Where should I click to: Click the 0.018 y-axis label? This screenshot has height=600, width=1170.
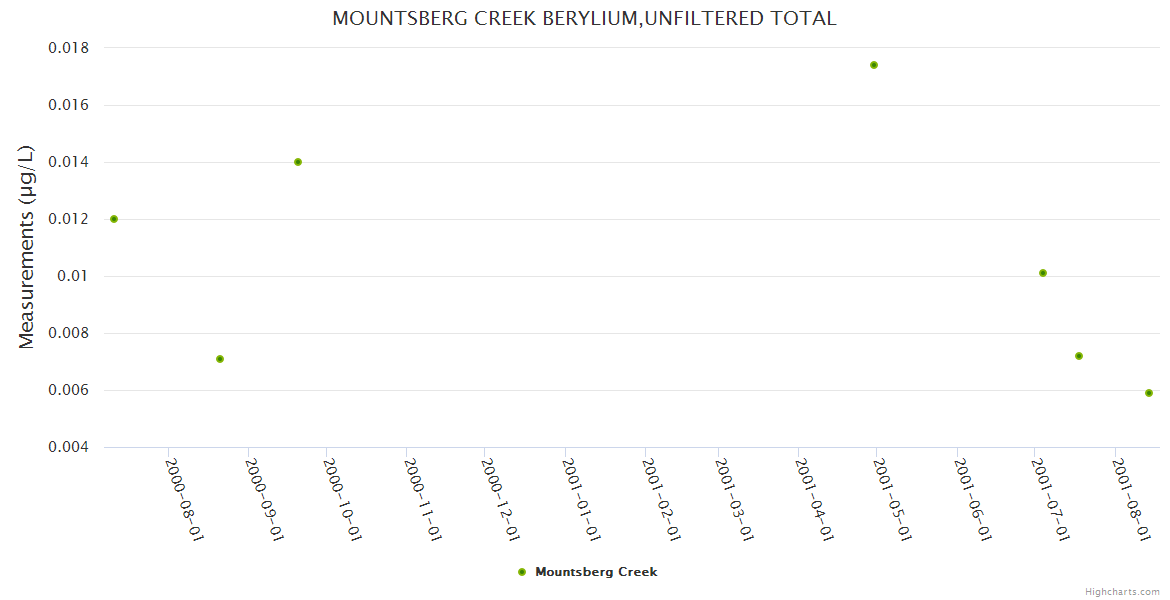point(69,48)
